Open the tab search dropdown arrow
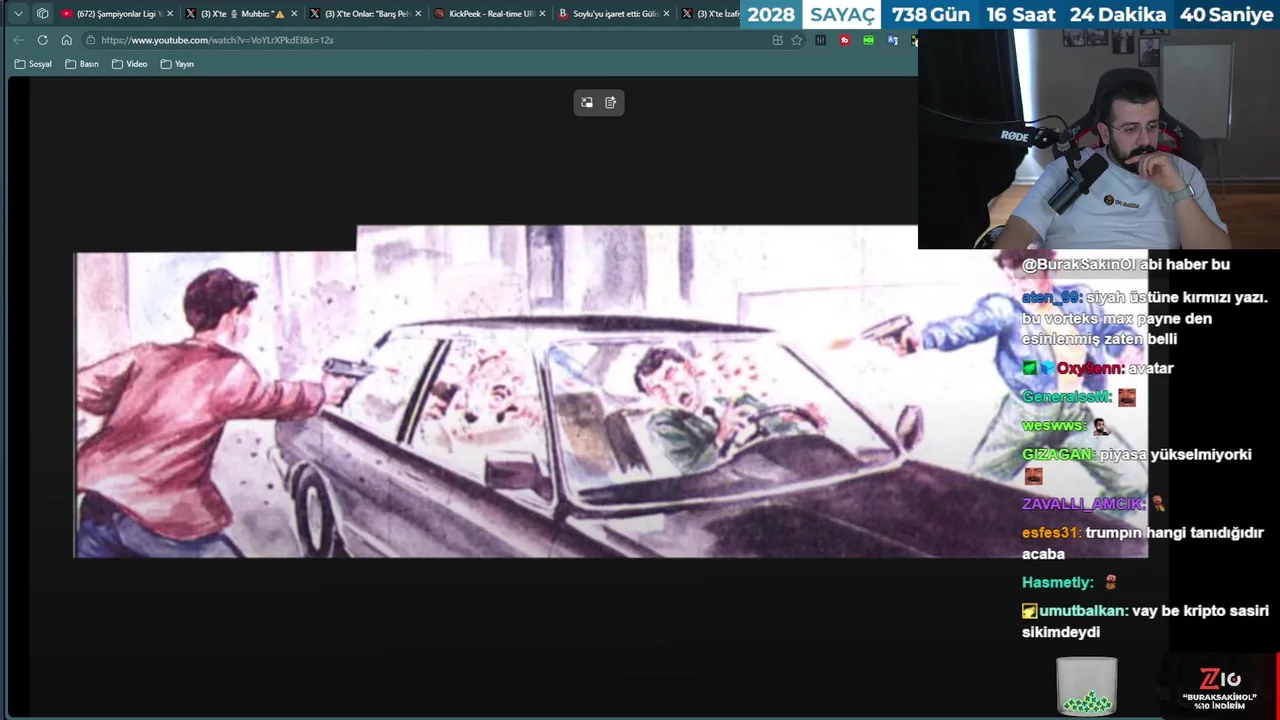The width and height of the screenshot is (1280, 720). (x=18, y=14)
